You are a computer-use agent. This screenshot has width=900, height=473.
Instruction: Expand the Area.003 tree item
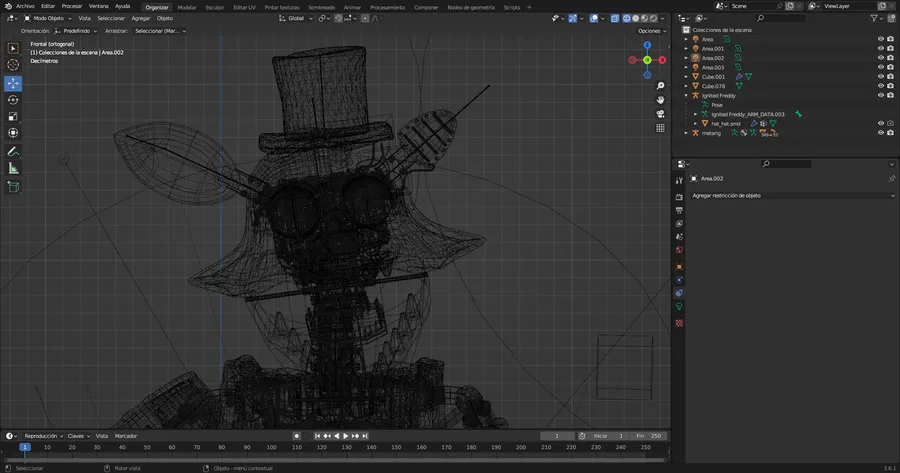tap(686, 67)
